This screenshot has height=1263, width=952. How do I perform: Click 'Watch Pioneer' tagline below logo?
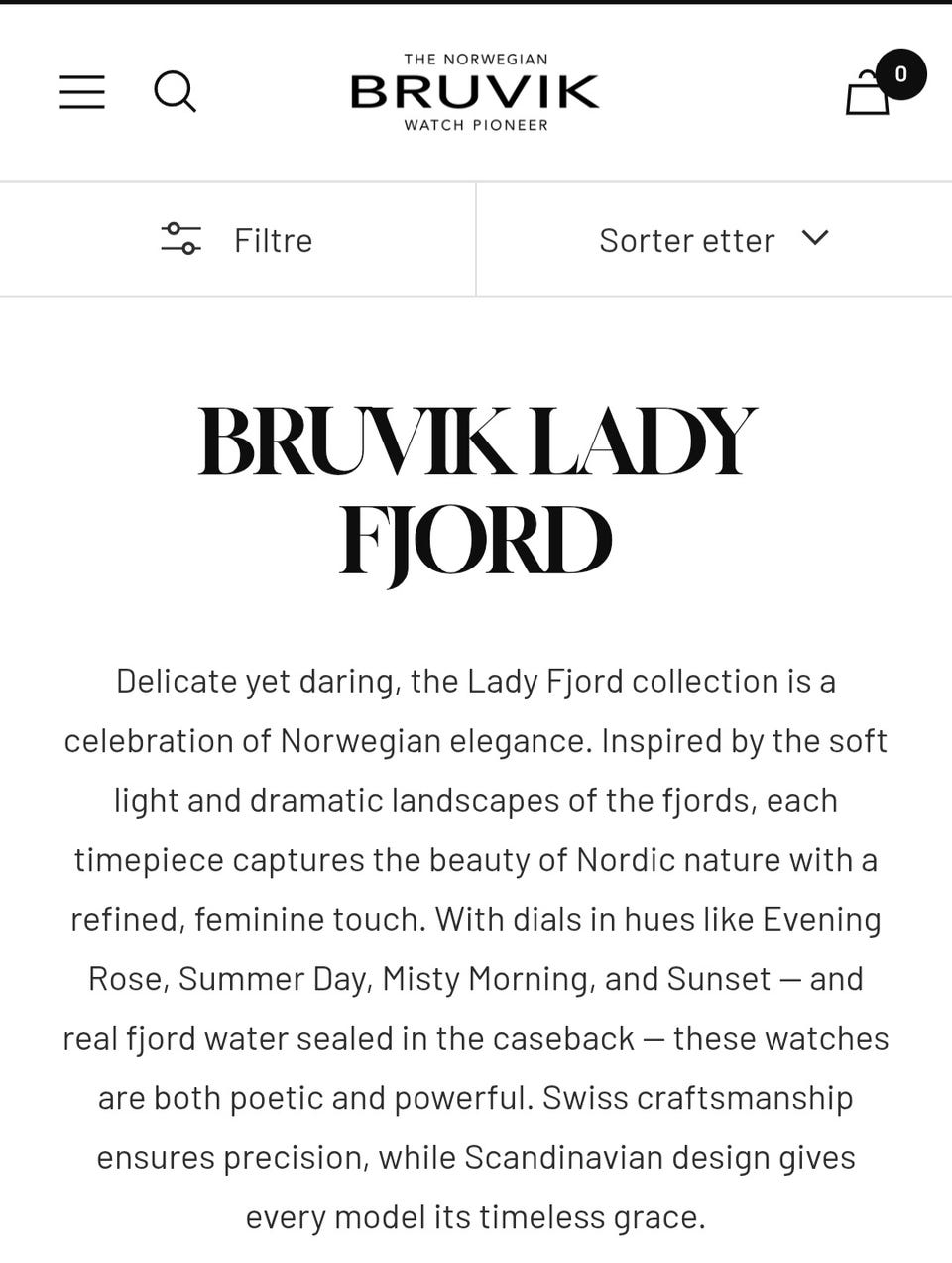tap(475, 125)
